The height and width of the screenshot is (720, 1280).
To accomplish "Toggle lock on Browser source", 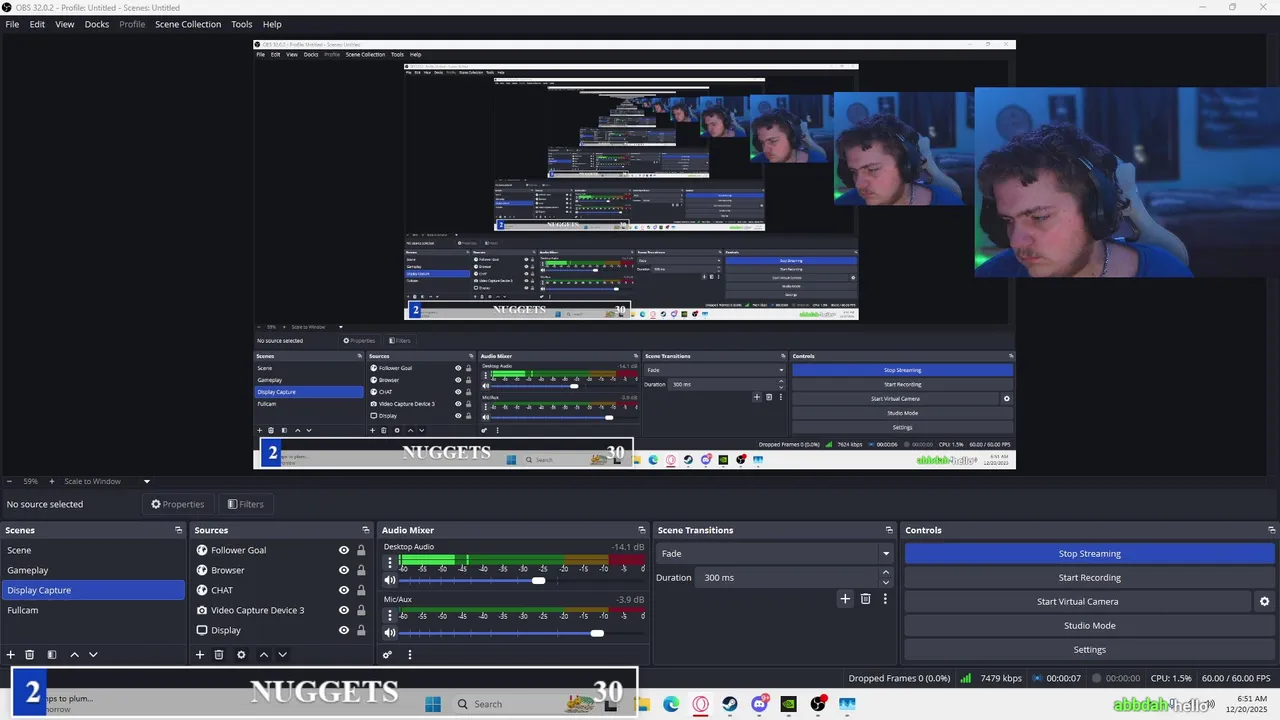I will pos(361,570).
